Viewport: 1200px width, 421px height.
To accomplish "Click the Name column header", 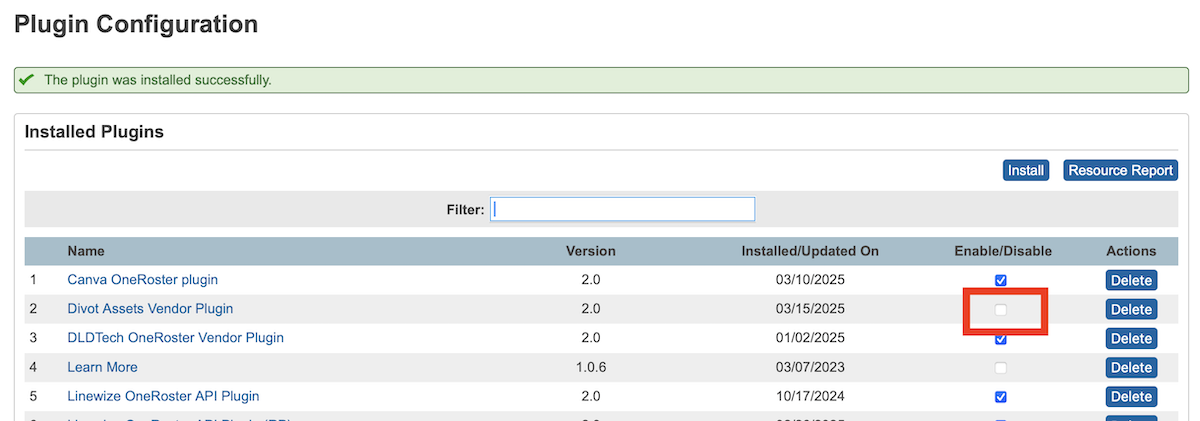I will (x=86, y=251).
